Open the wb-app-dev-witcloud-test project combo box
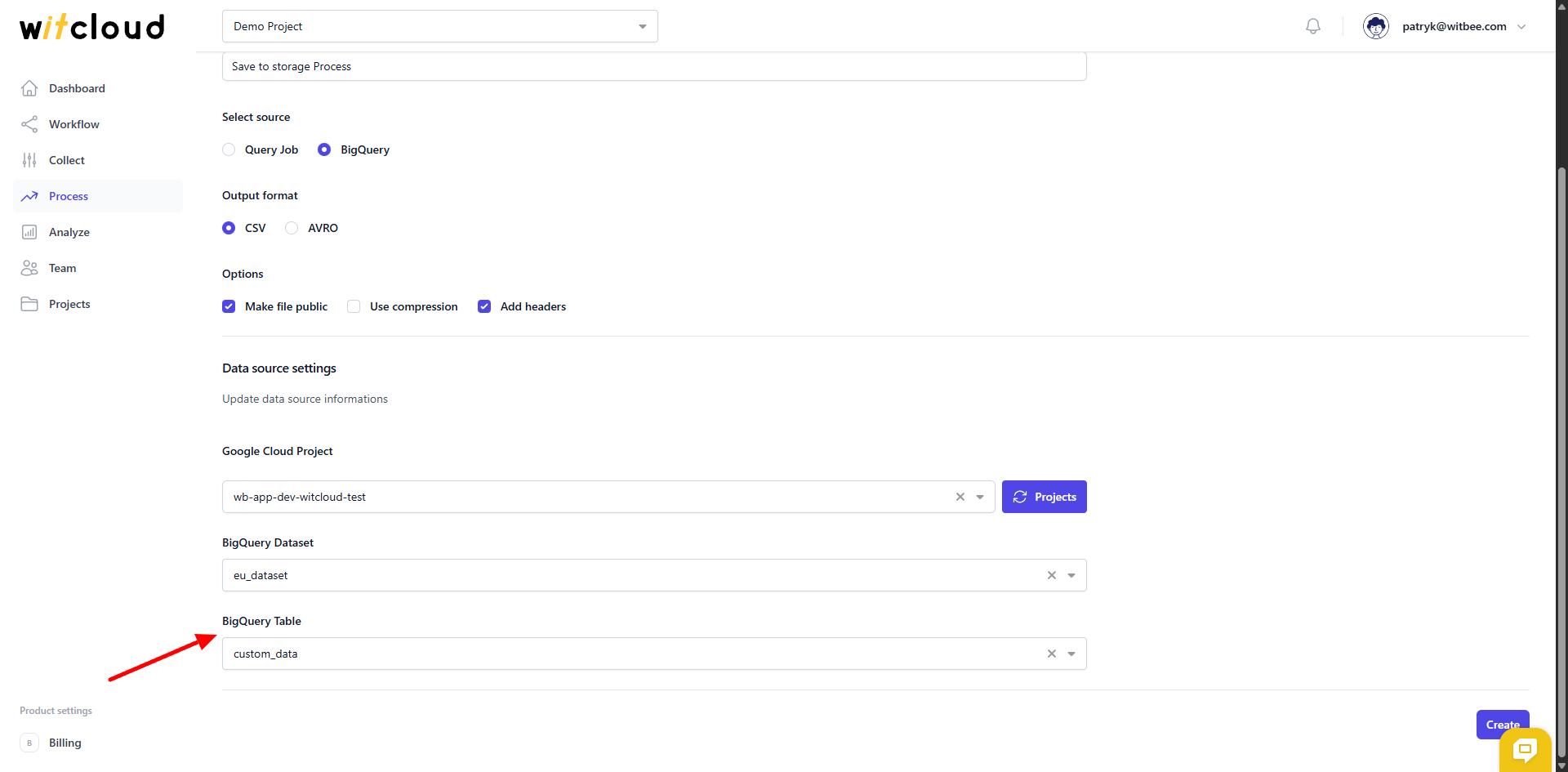1568x772 pixels. click(608, 497)
